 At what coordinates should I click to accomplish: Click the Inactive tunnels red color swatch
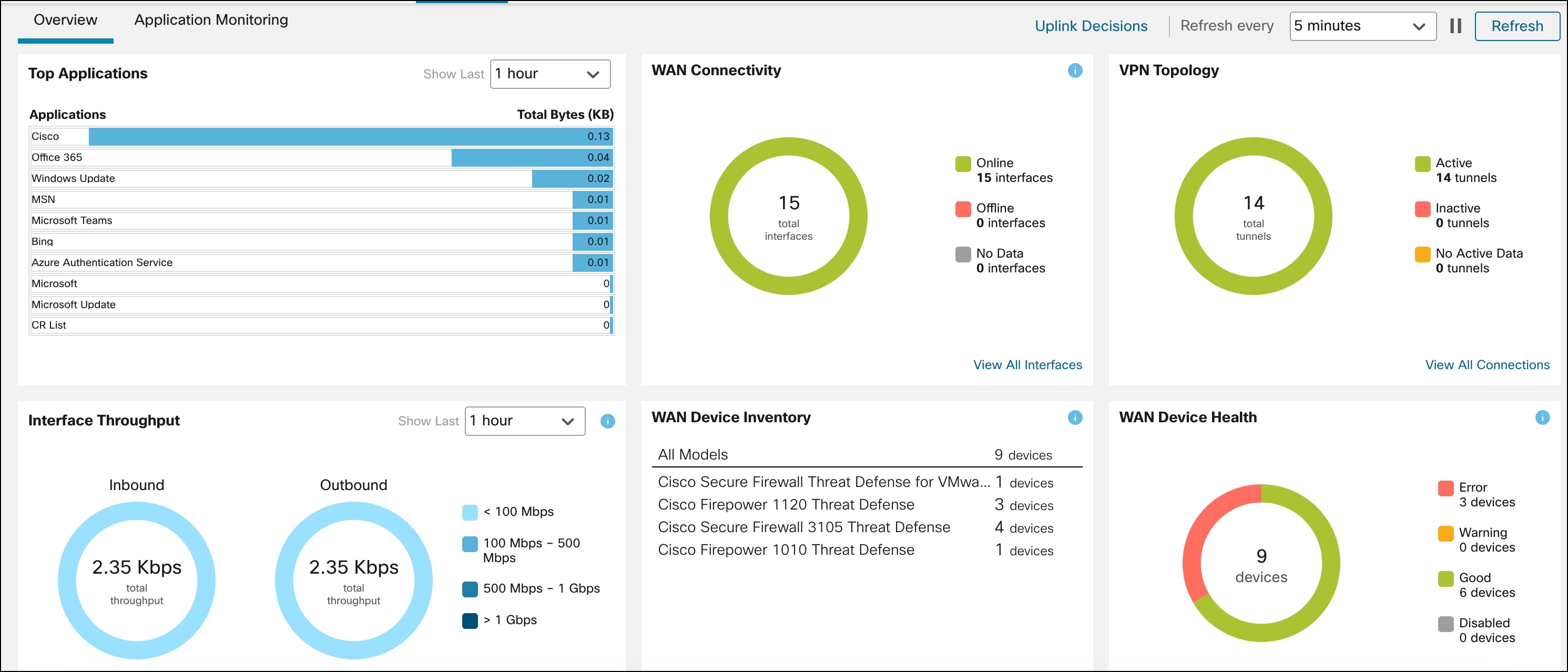[x=1422, y=209]
